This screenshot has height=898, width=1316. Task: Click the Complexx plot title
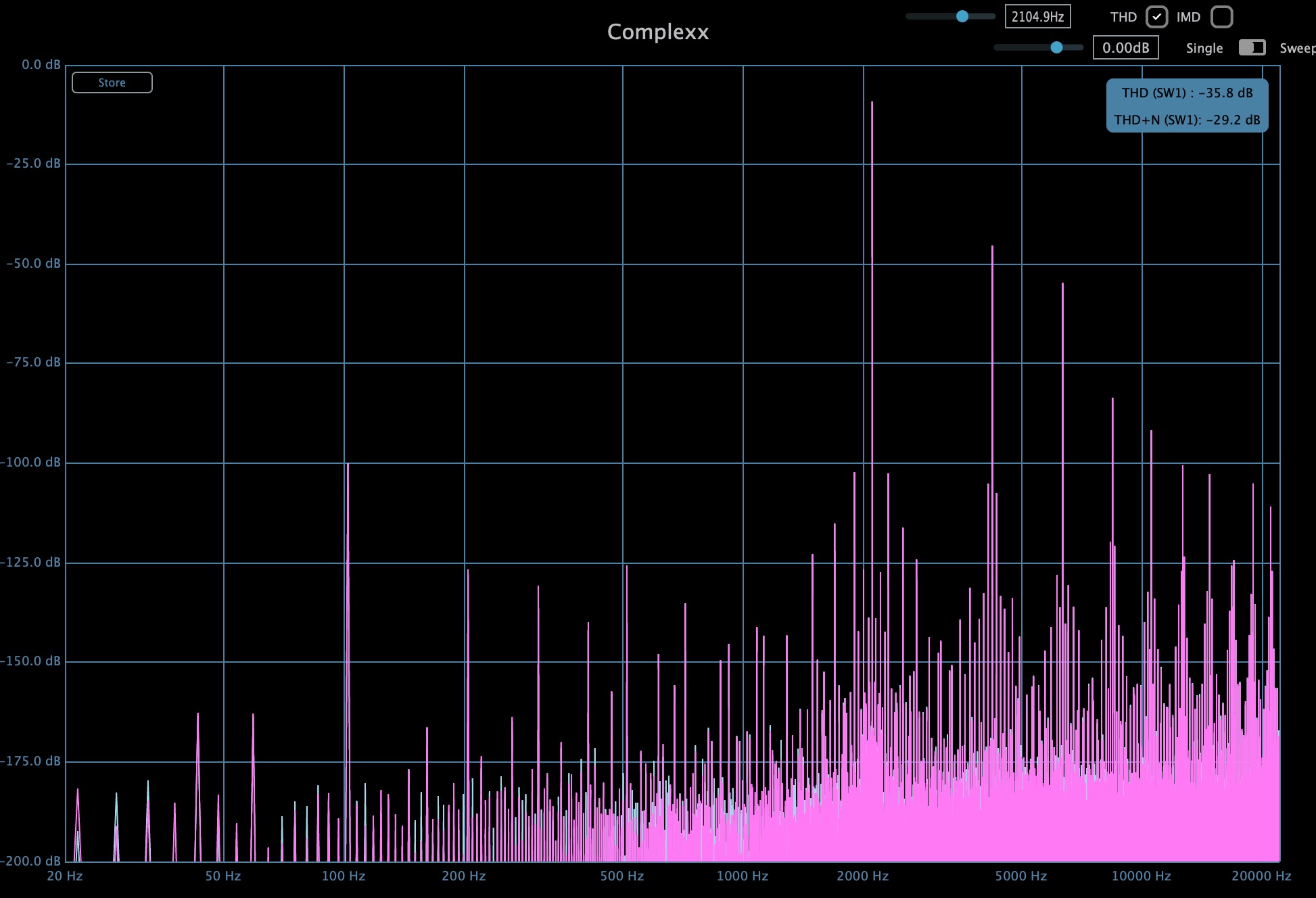tap(657, 32)
